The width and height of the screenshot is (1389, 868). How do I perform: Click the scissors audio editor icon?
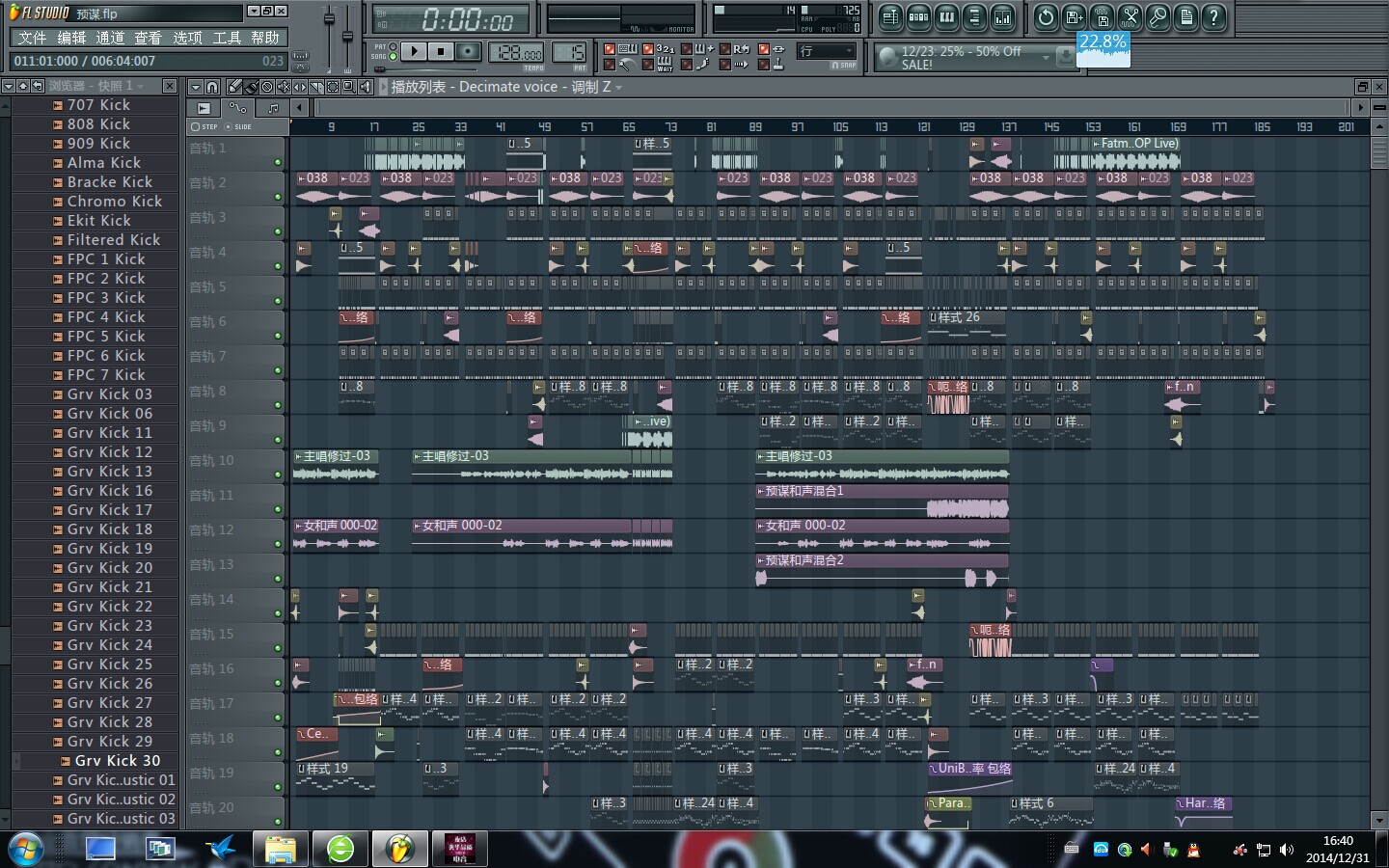coord(1130,17)
